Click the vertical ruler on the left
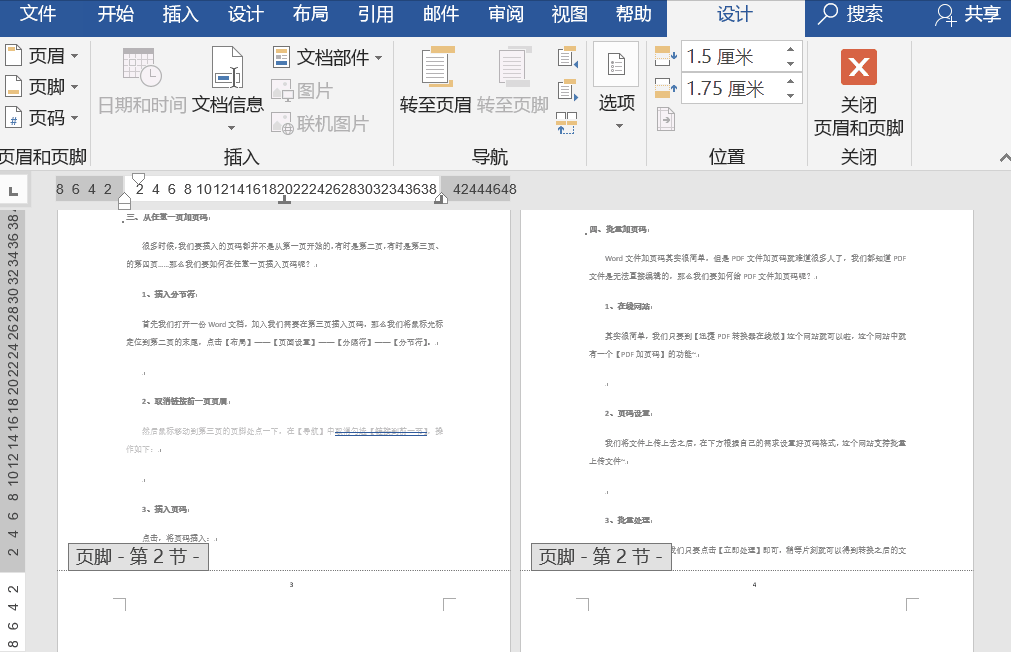Image resolution: width=1011 pixels, height=652 pixels. pos(12,429)
